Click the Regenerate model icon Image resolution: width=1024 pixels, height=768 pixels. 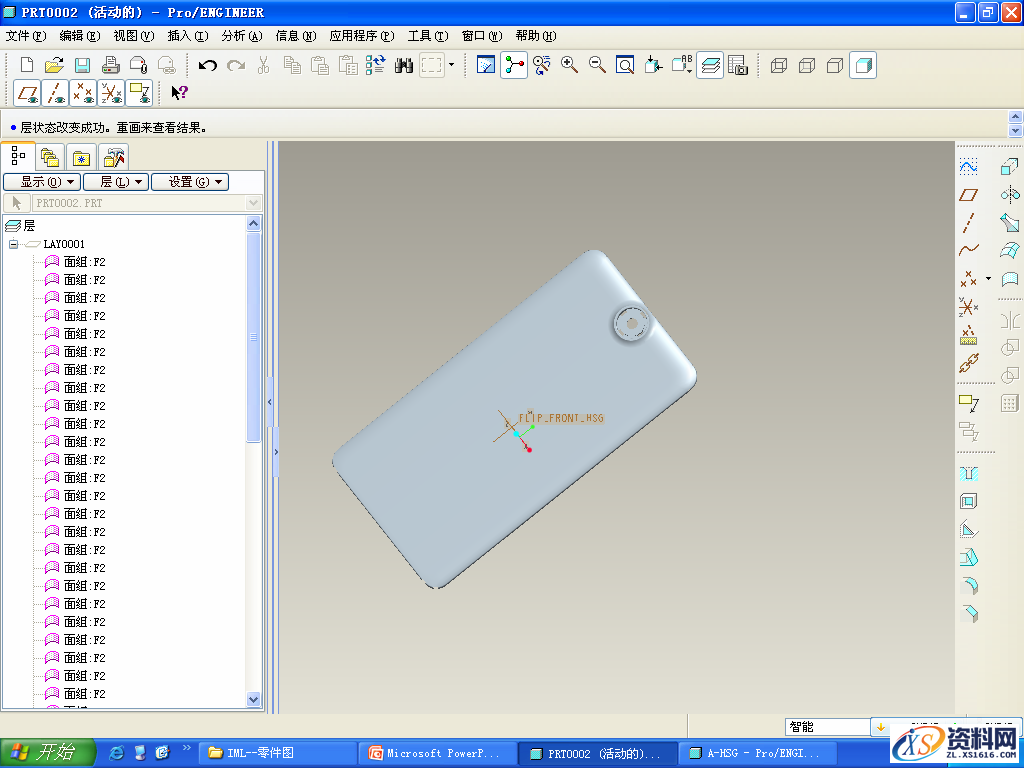pyautogui.click(x=375, y=65)
